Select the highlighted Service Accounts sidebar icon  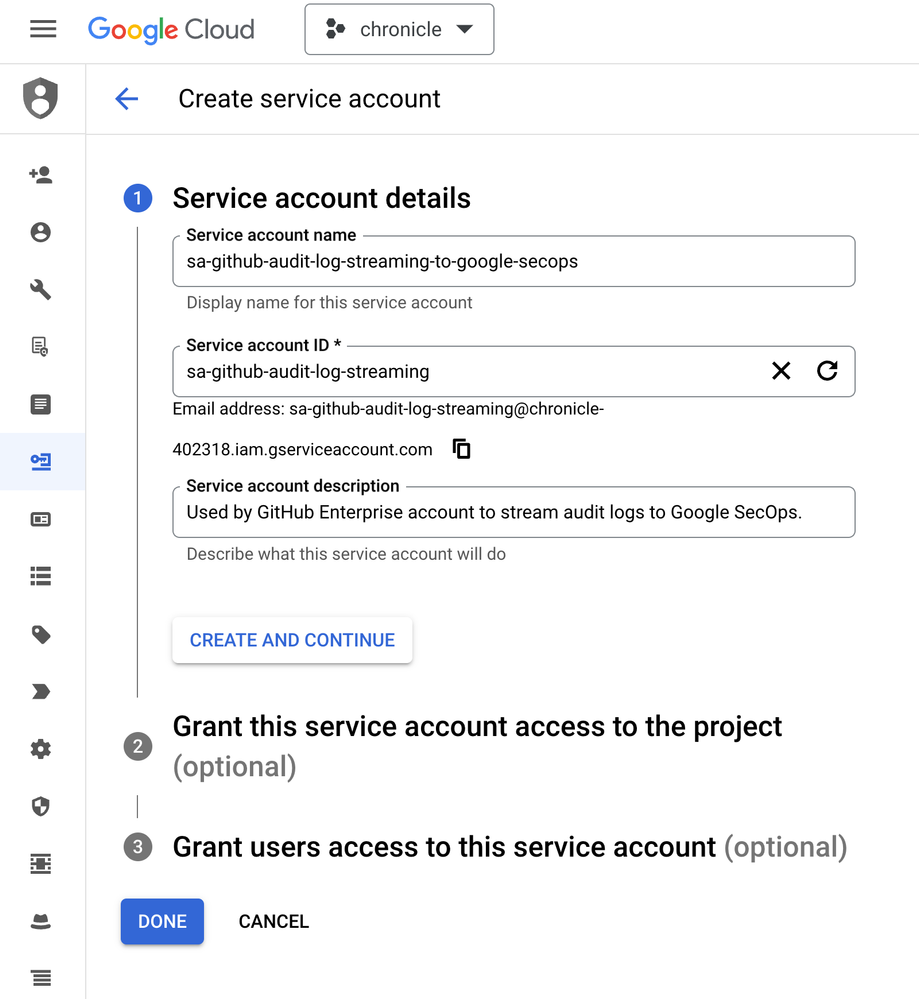coord(41,461)
